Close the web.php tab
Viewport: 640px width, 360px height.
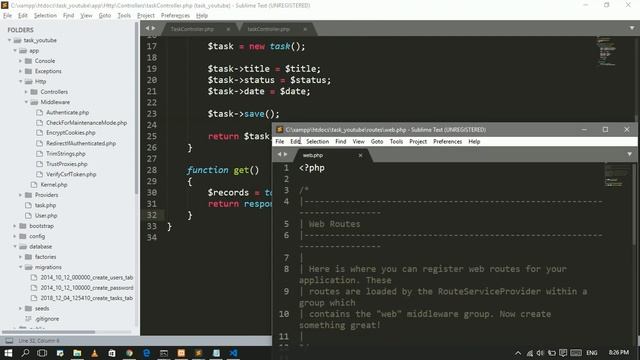[360, 156]
